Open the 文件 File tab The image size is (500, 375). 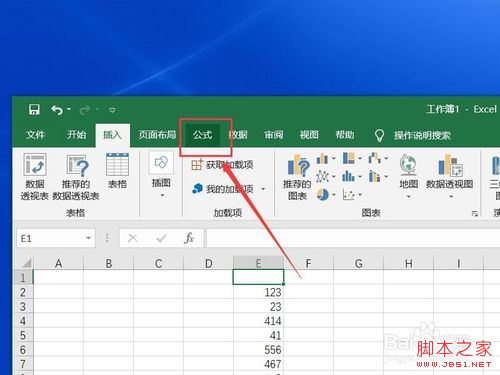(36, 135)
